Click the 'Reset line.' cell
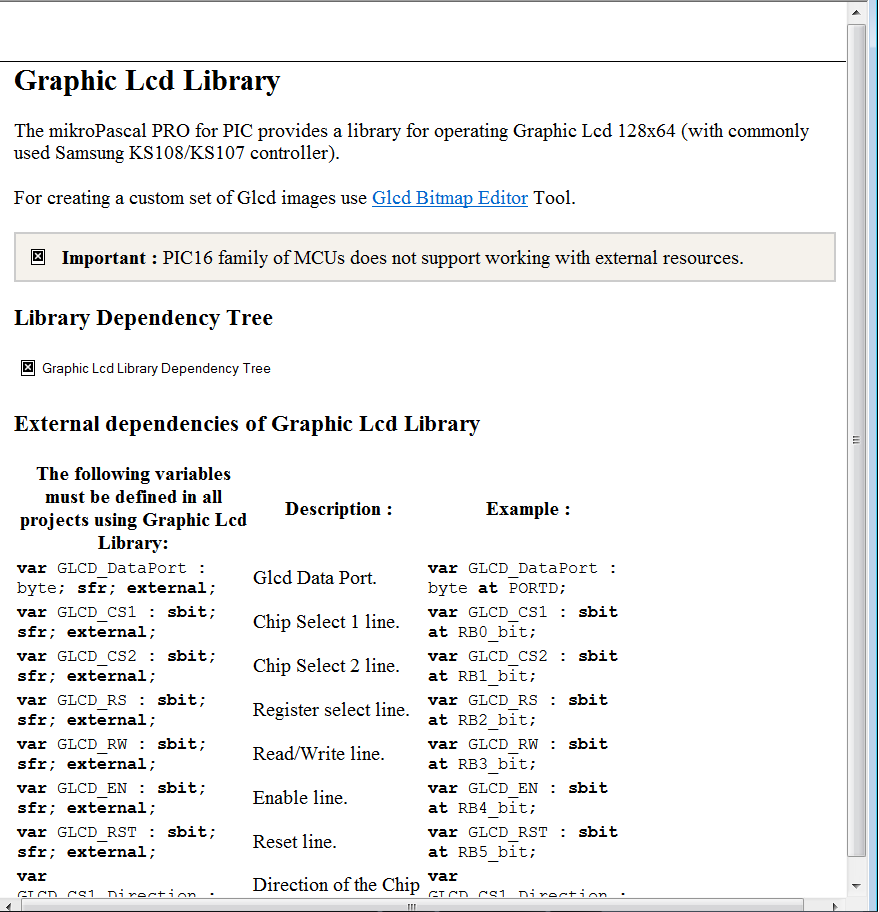 (295, 842)
